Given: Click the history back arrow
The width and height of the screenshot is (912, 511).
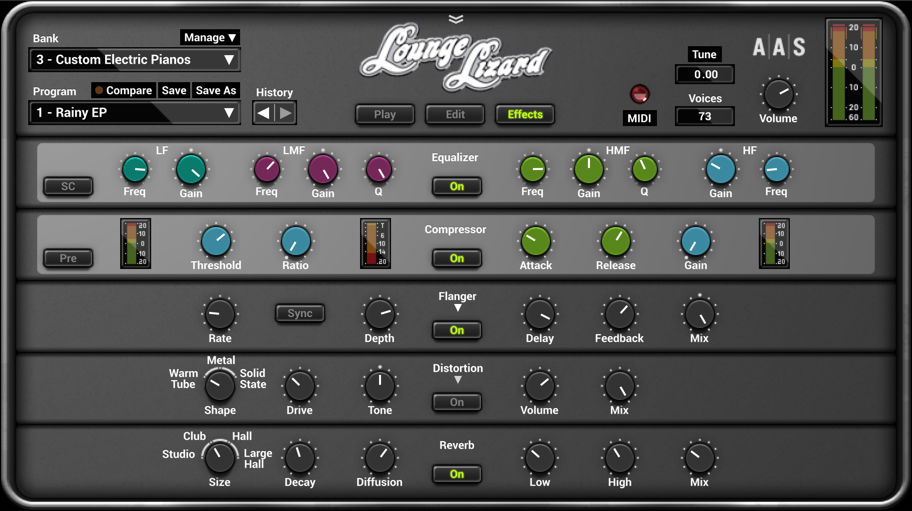Looking at the screenshot, I should point(263,113).
